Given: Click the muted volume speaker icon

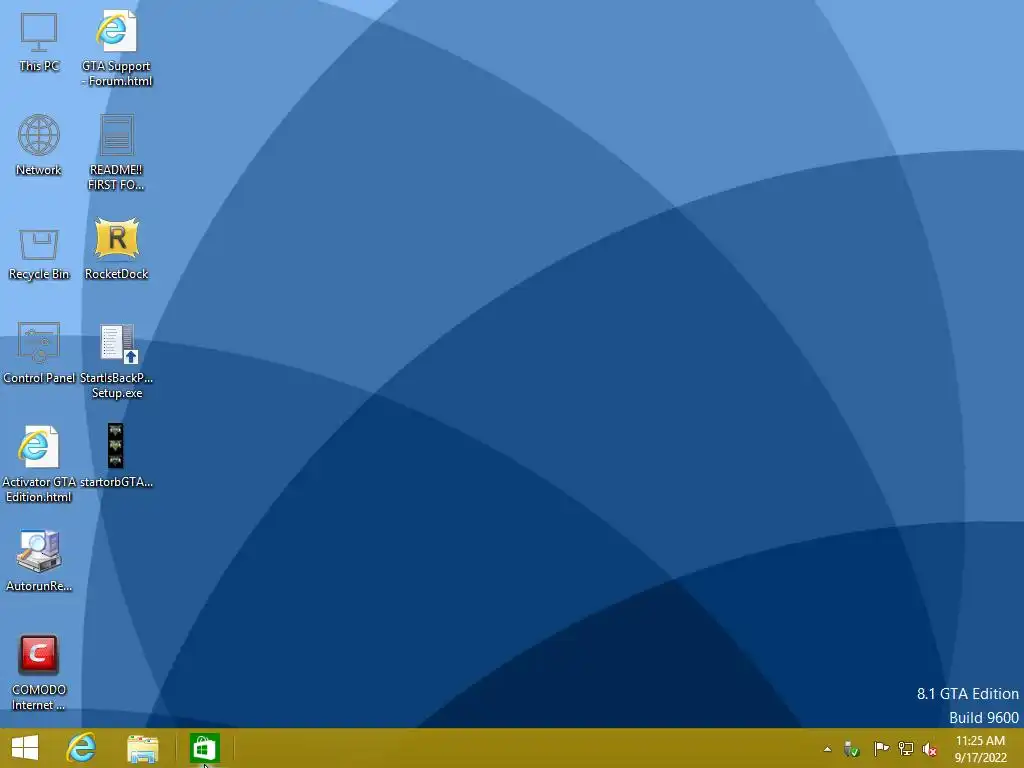Looking at the screenshot, I should (929, 749).
